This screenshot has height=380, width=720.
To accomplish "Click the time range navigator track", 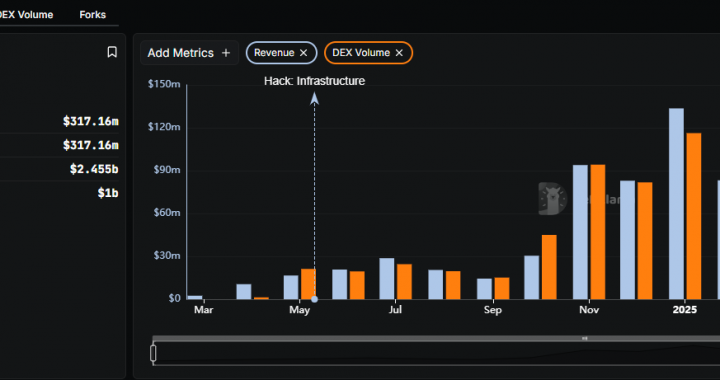I will (436, 353).
